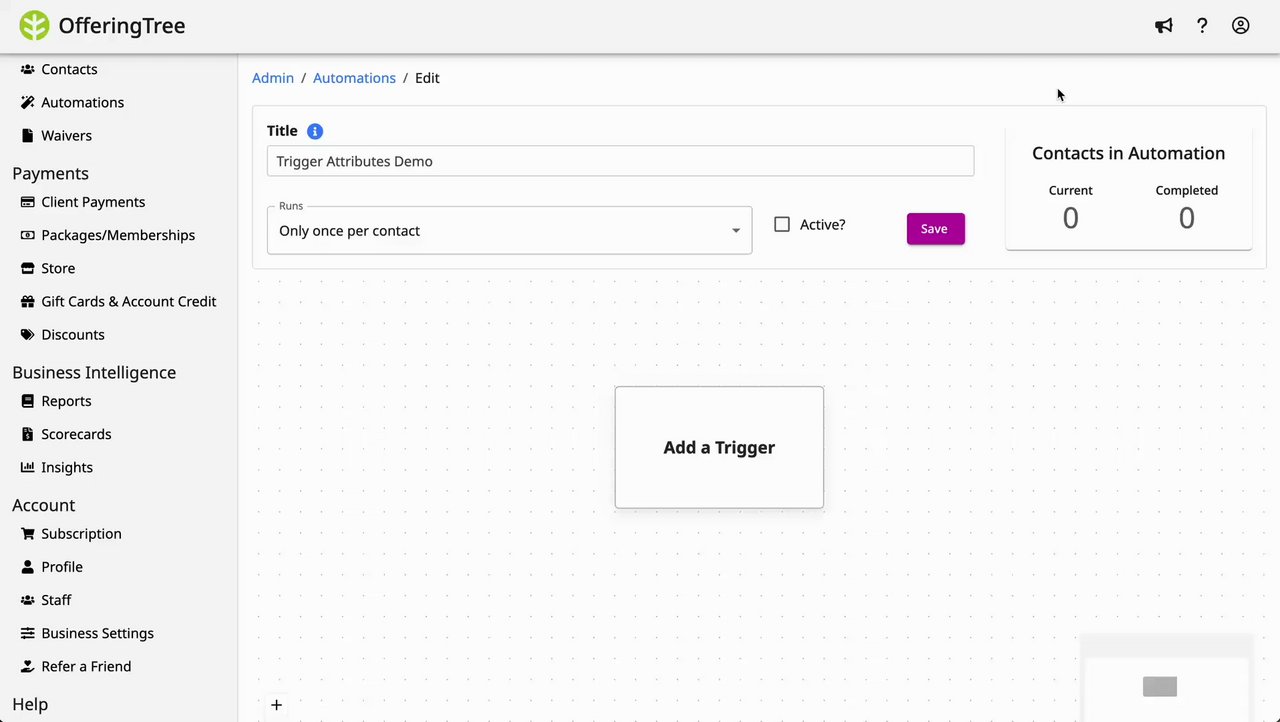The image size is (1280, 722).
Task: Save the automation
Action: click(935, 229)
